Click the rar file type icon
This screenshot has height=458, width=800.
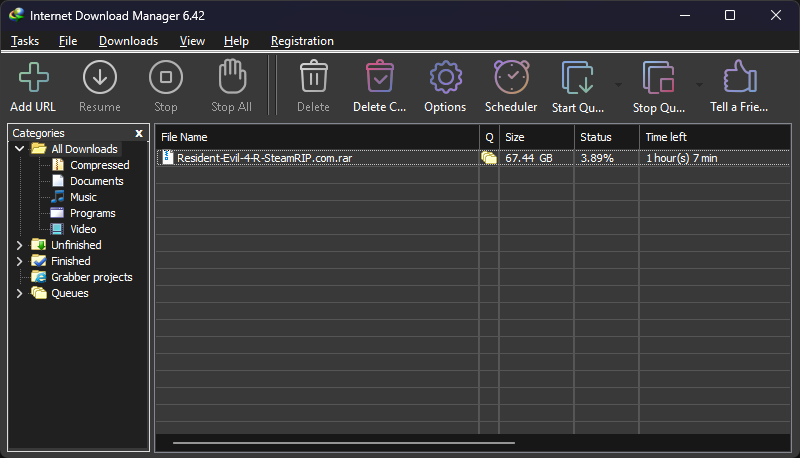coord(167,158)
